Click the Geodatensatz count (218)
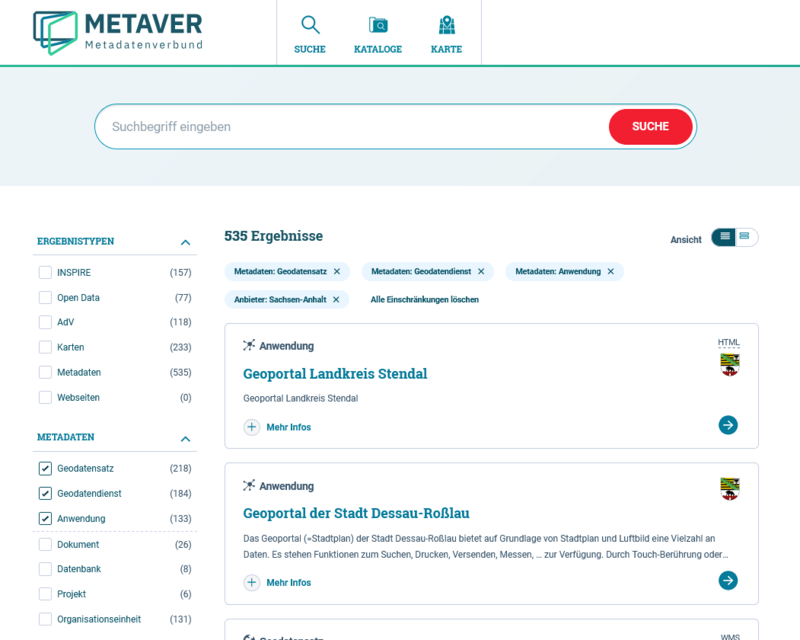Image resolution: width=800 pixels, height=640 pixels. 181,469
